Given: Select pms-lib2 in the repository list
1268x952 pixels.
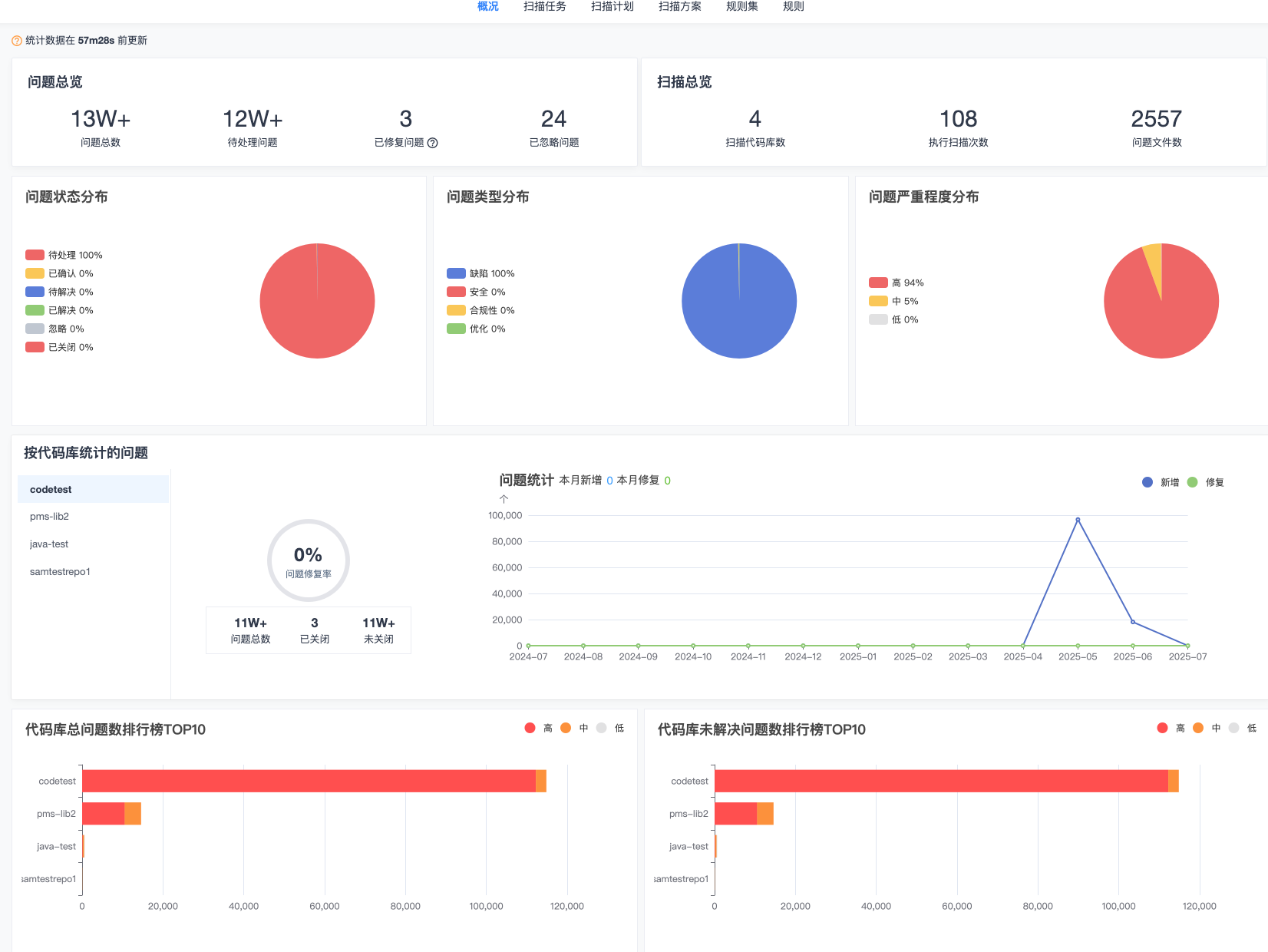Looking at the screenshot, I should click(x=50, y=517).
